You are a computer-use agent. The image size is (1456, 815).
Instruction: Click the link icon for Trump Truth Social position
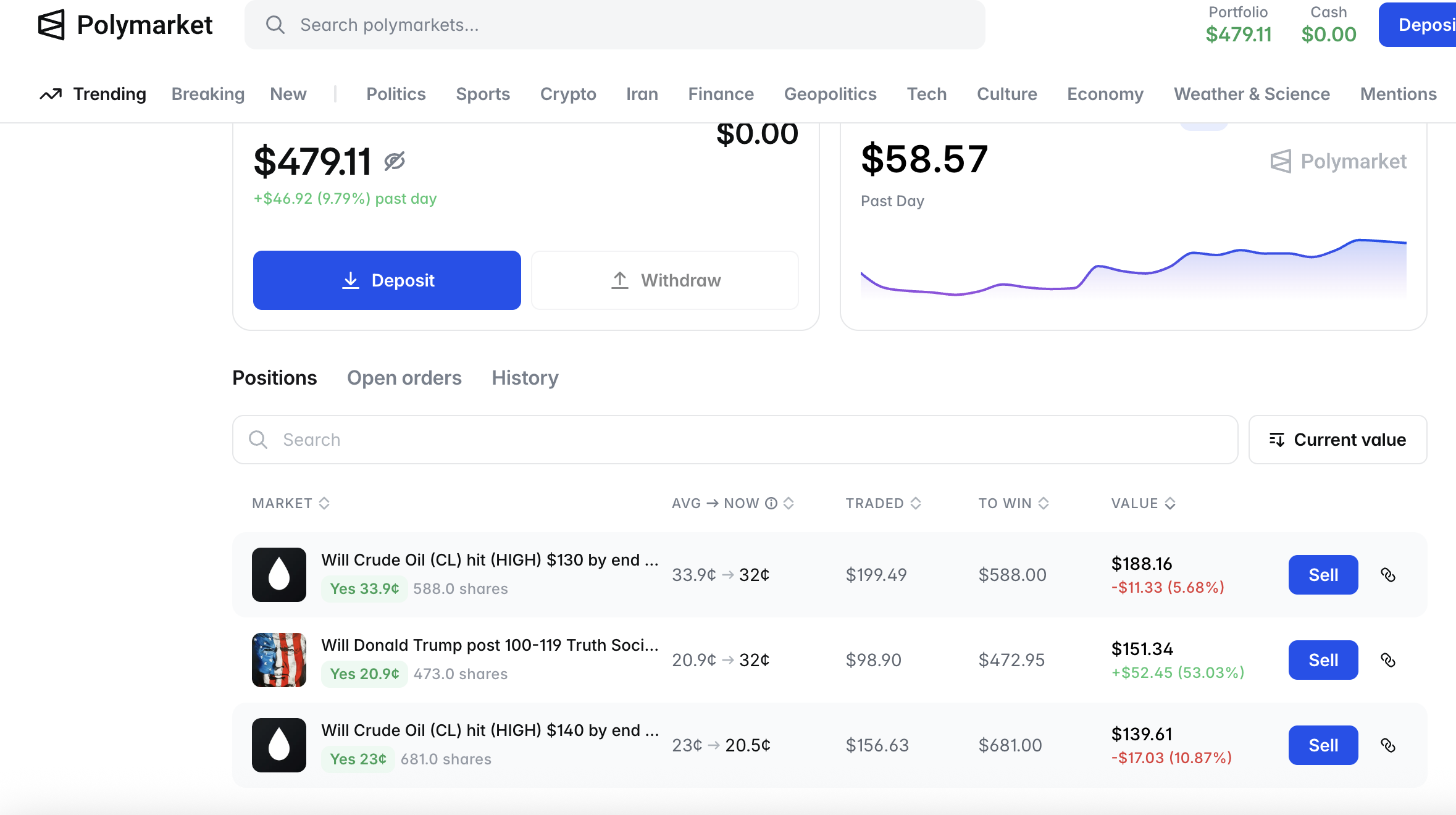(1388, 660)
